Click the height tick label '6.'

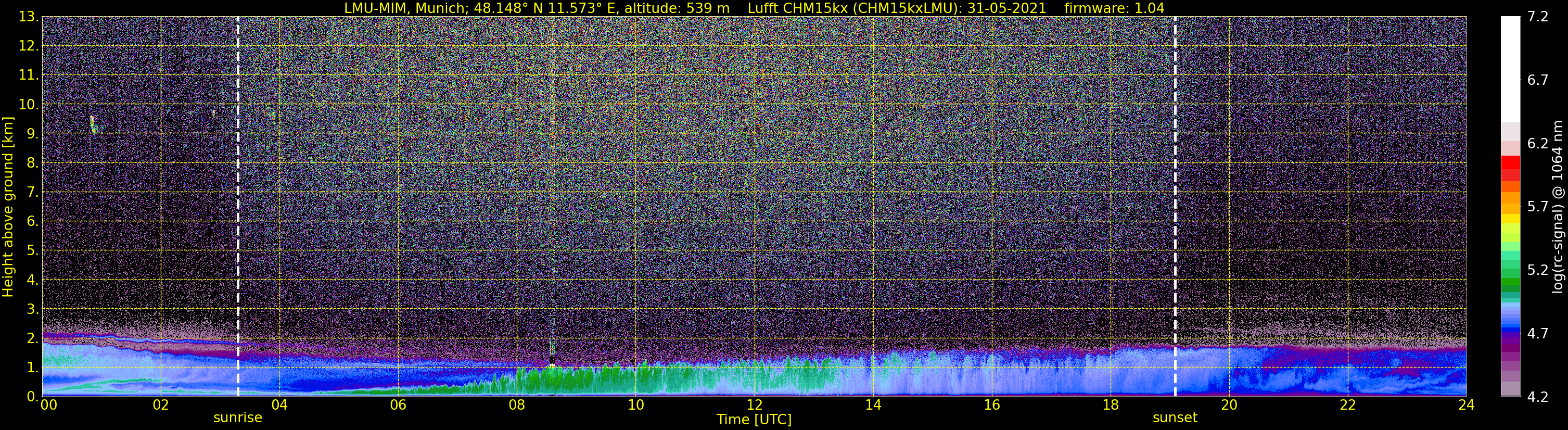pyautogui.click(x=33, y=222)
